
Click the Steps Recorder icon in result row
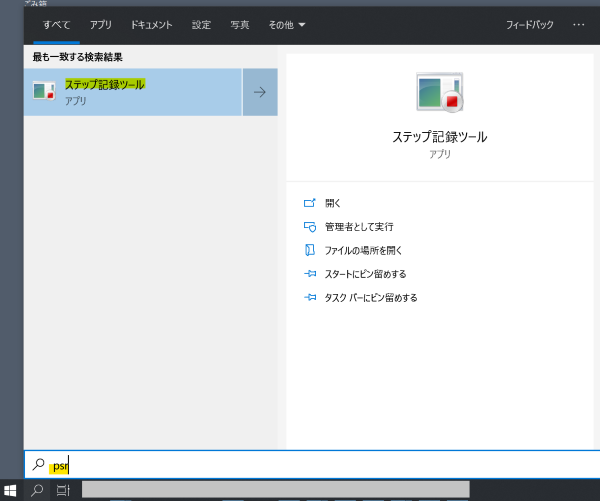pos(44,91)
